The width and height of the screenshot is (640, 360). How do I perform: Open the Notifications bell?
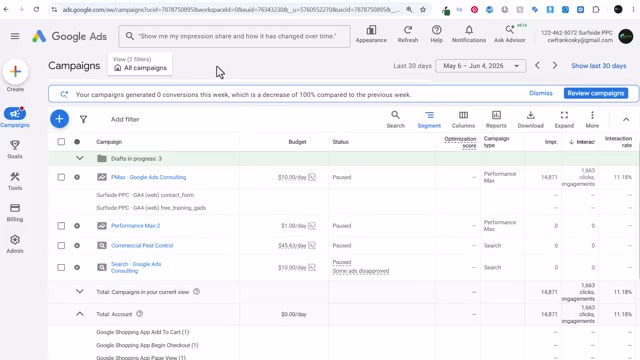tap(469, 34)
